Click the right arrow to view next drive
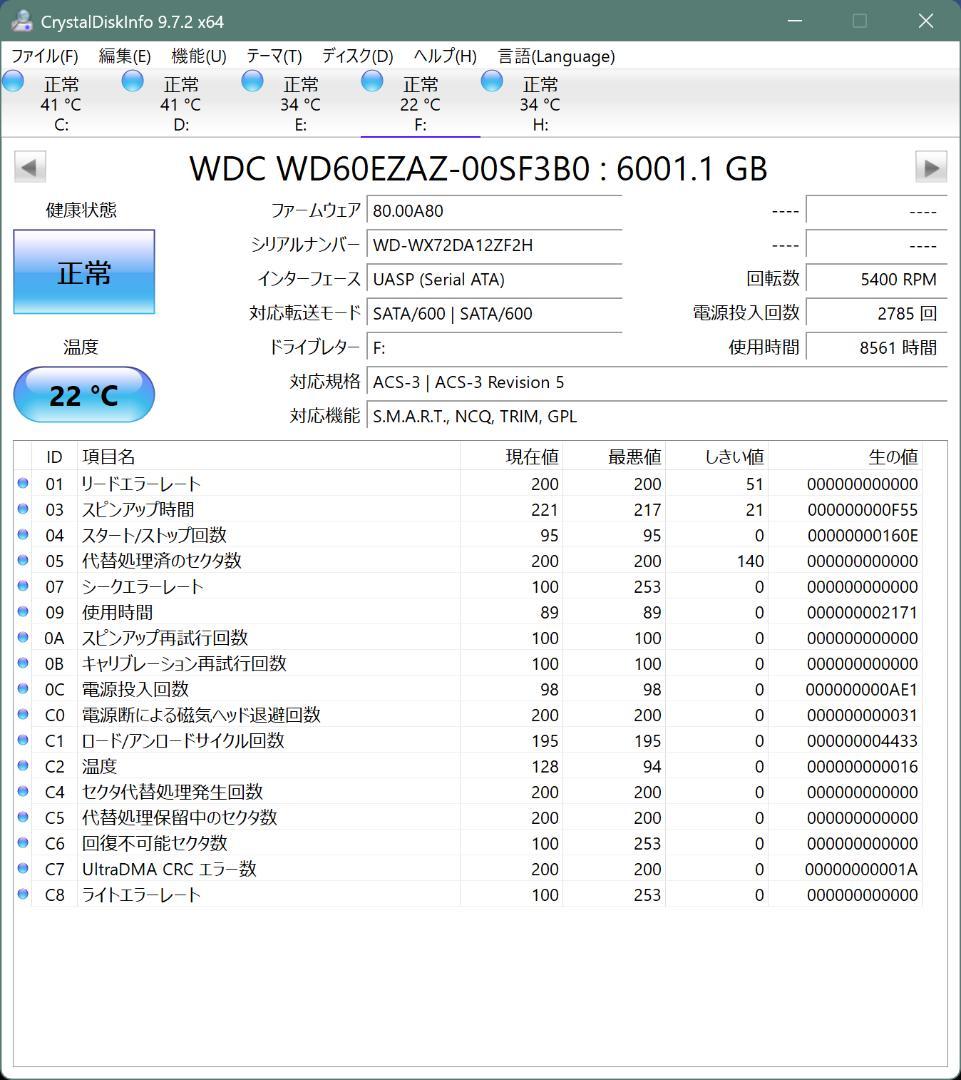 932,167
